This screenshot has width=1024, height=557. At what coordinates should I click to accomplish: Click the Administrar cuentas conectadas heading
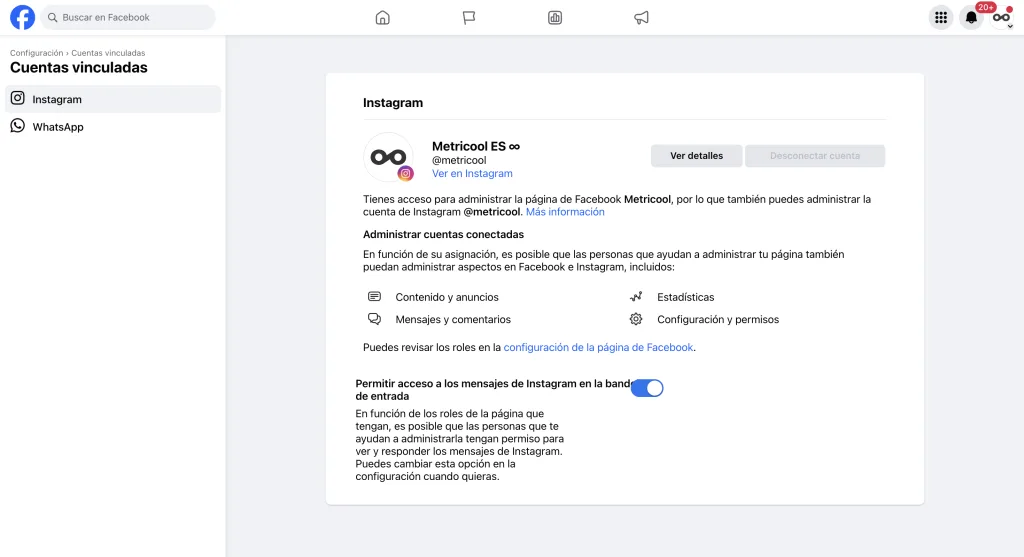pyautogui.click(x=443, y=234)
